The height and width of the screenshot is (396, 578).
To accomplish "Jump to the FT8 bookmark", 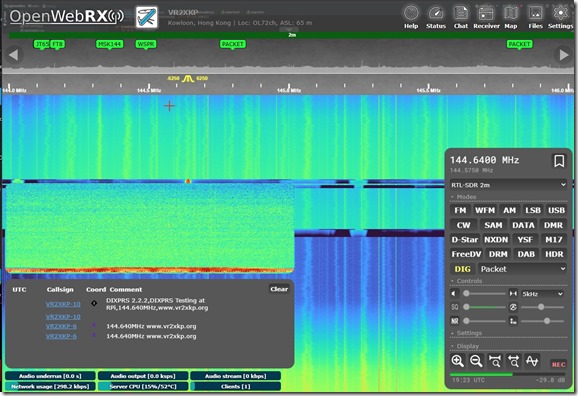I will (x=58, y=44).
